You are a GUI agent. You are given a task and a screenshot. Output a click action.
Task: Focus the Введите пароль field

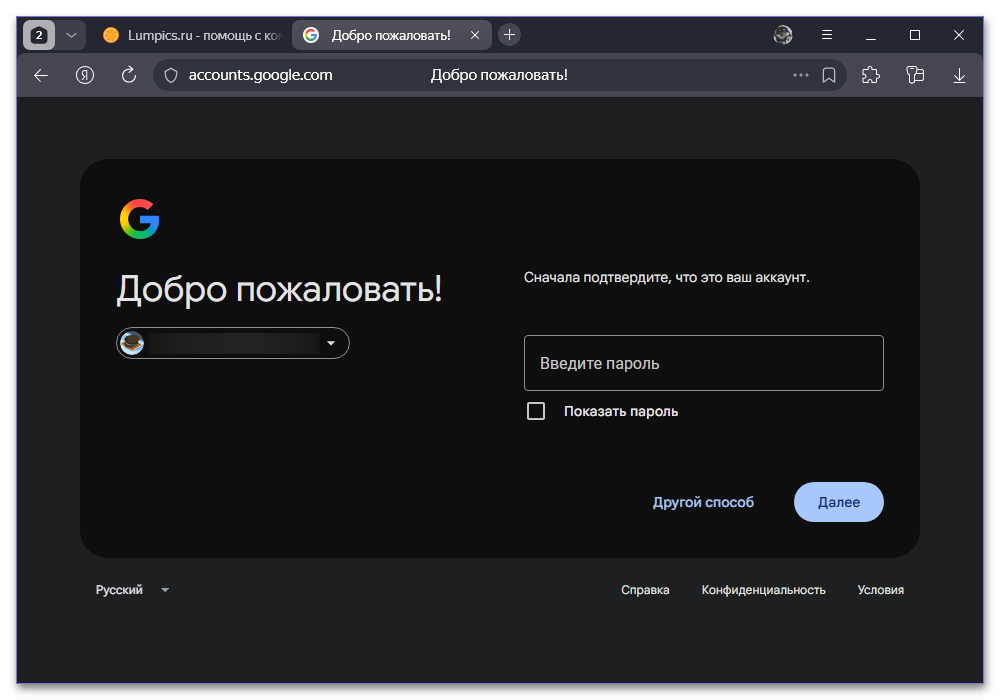click(x=703, y=363)
